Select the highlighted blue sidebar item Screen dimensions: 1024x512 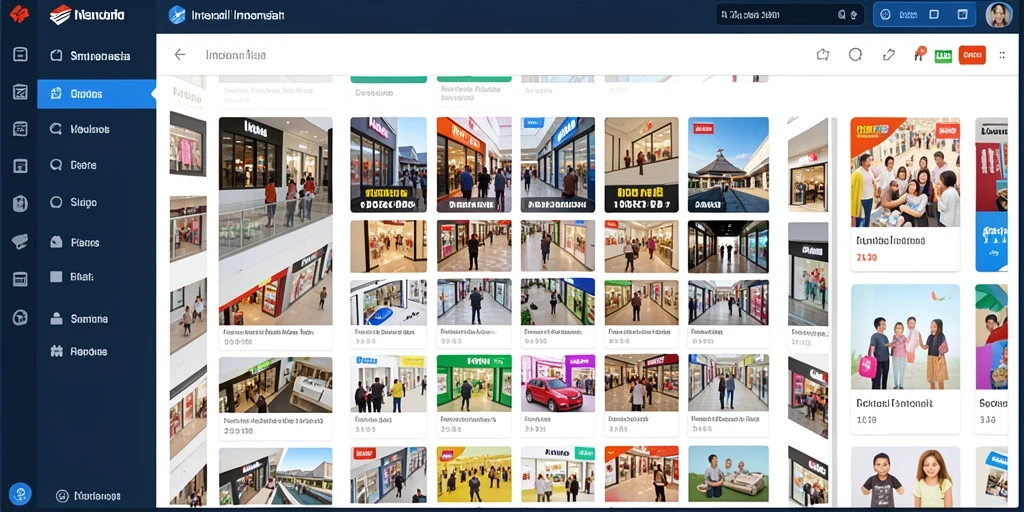[97, 94]
